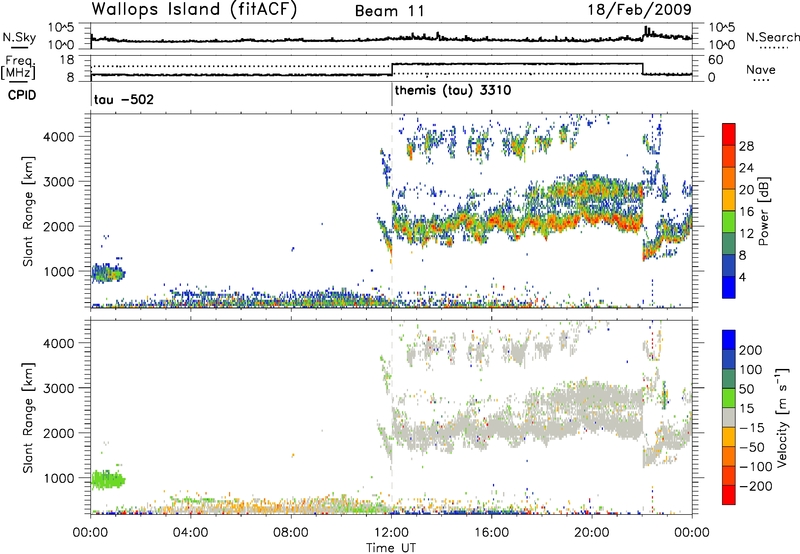Click the green velocity patch near 1000 km
The width and height of the screenshot is (800, 554).
tap(108, 480)
